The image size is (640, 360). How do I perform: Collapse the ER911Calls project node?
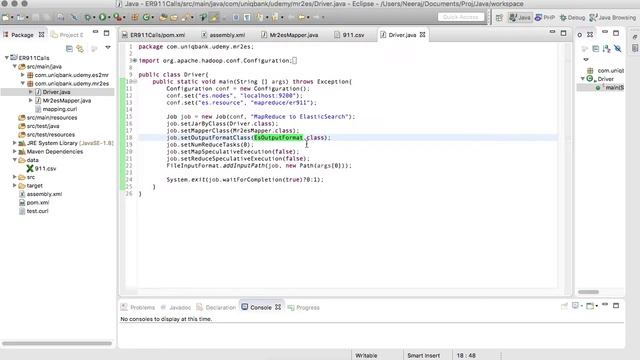[x=7, y=58]
